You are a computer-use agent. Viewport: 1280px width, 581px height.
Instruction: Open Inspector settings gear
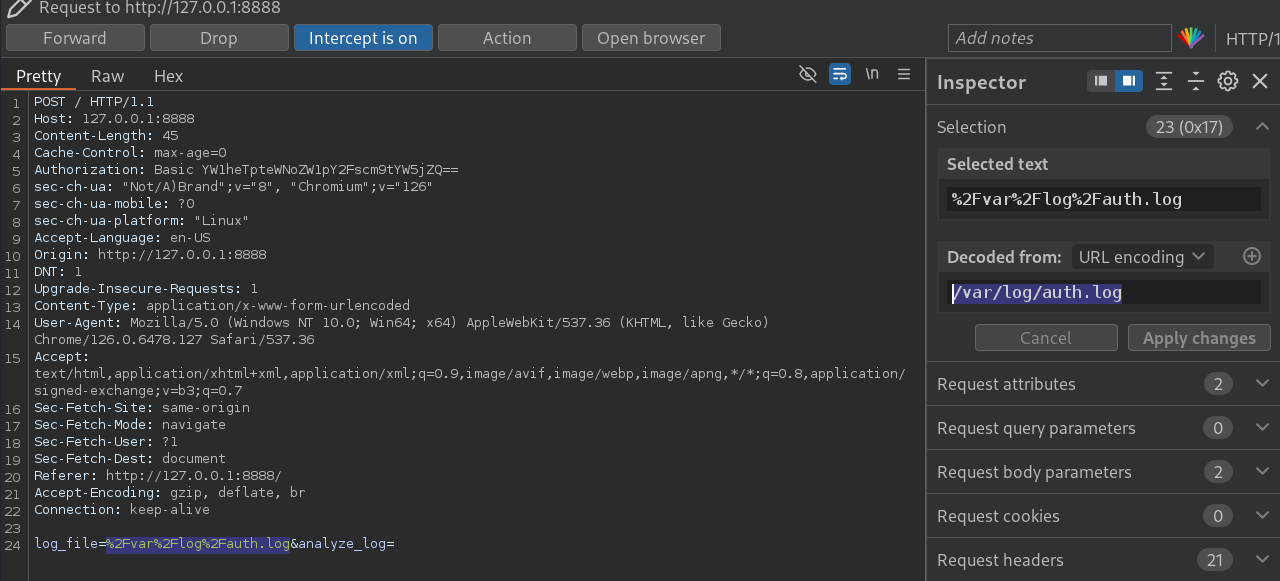[1228, 81]
